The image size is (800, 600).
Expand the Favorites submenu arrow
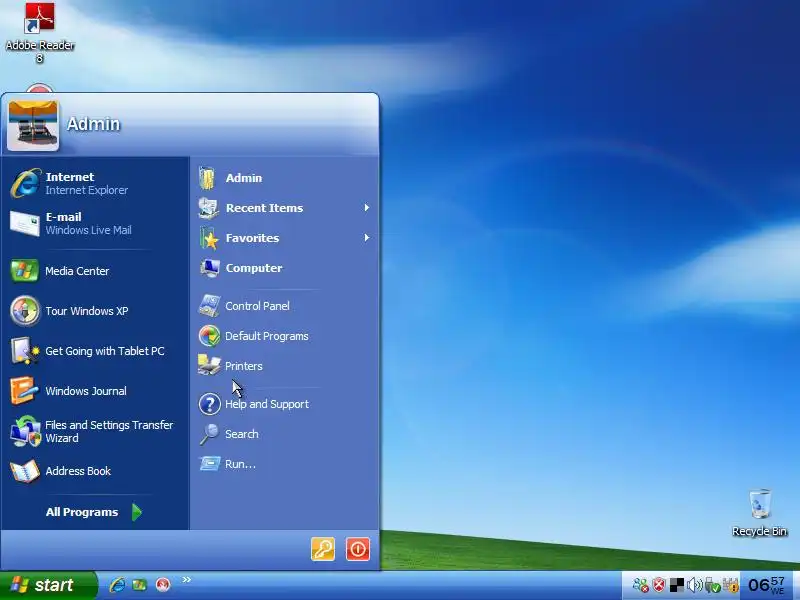[366, 238]
